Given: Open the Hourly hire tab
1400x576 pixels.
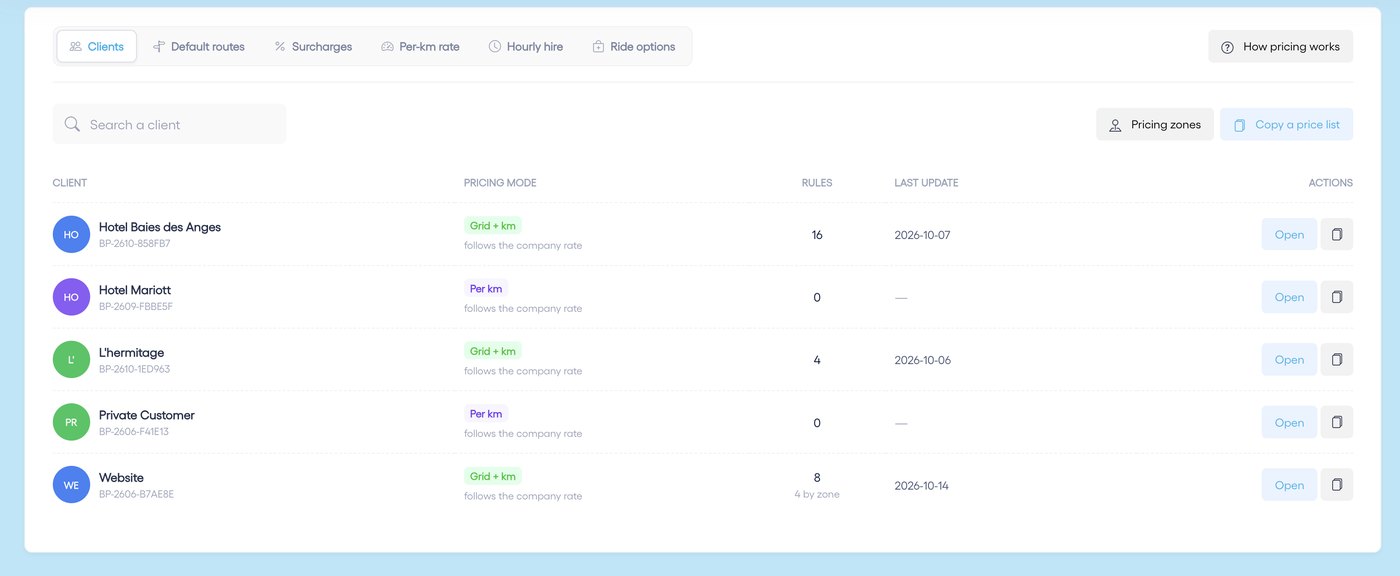Looking at the screenshot, I should click(x=526, y=46).
